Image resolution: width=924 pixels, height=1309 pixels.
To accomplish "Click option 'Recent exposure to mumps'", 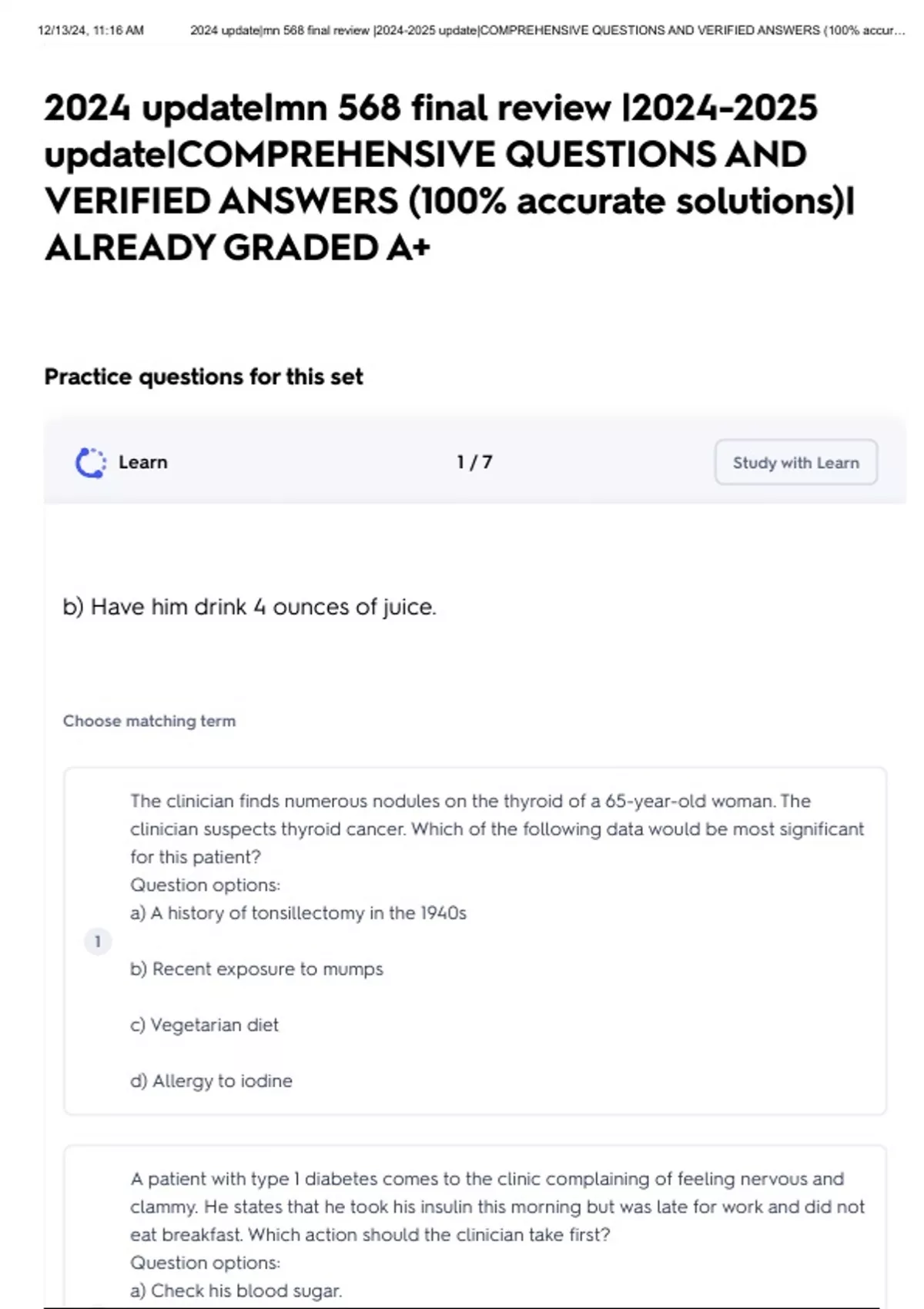I will (x=256, y=969).
